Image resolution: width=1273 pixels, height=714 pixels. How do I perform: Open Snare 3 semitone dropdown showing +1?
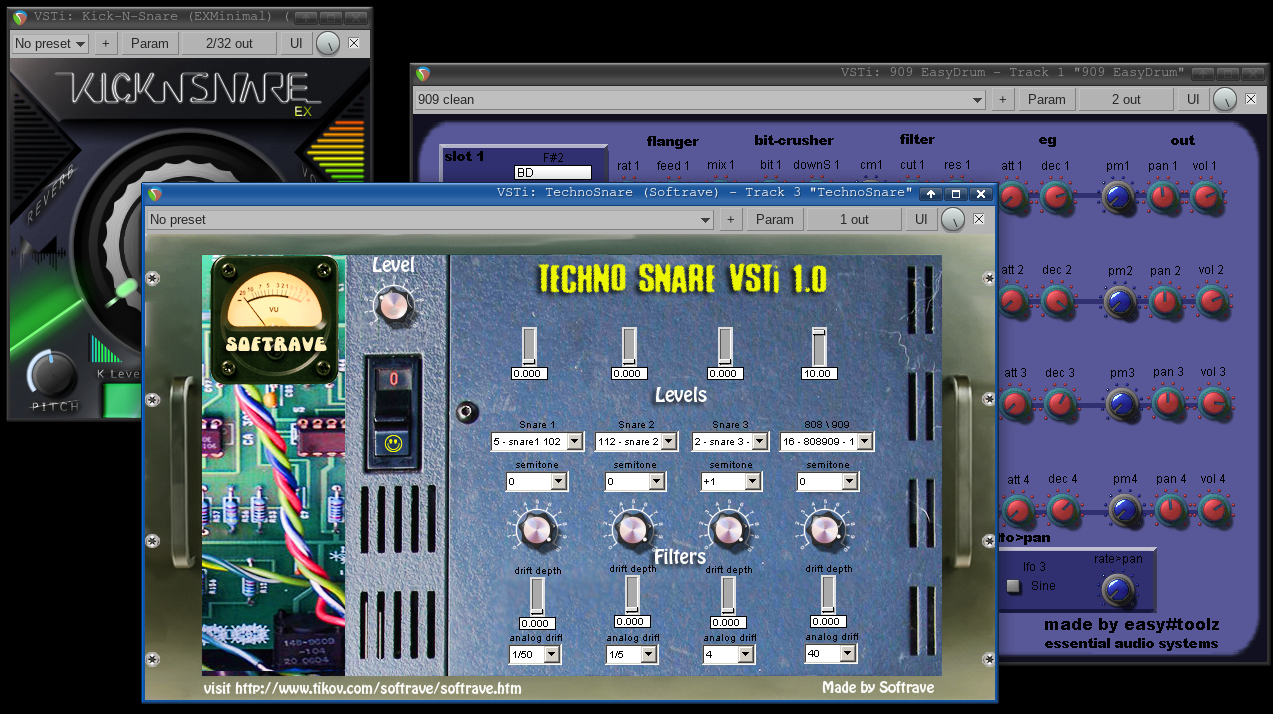pyautogui.click(x=731, y=482)
